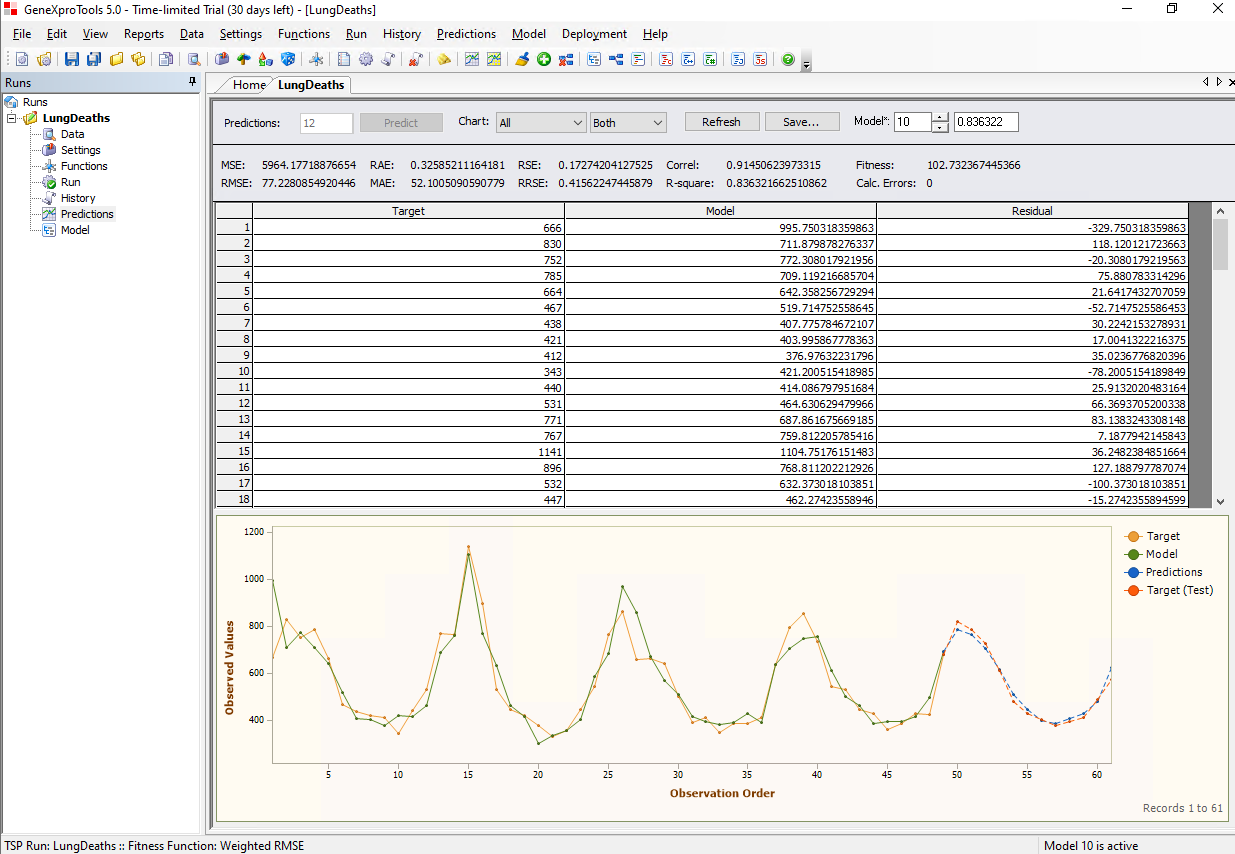Click the Save... button
This screenshot has width=1235, height=854.
(803, 122)
